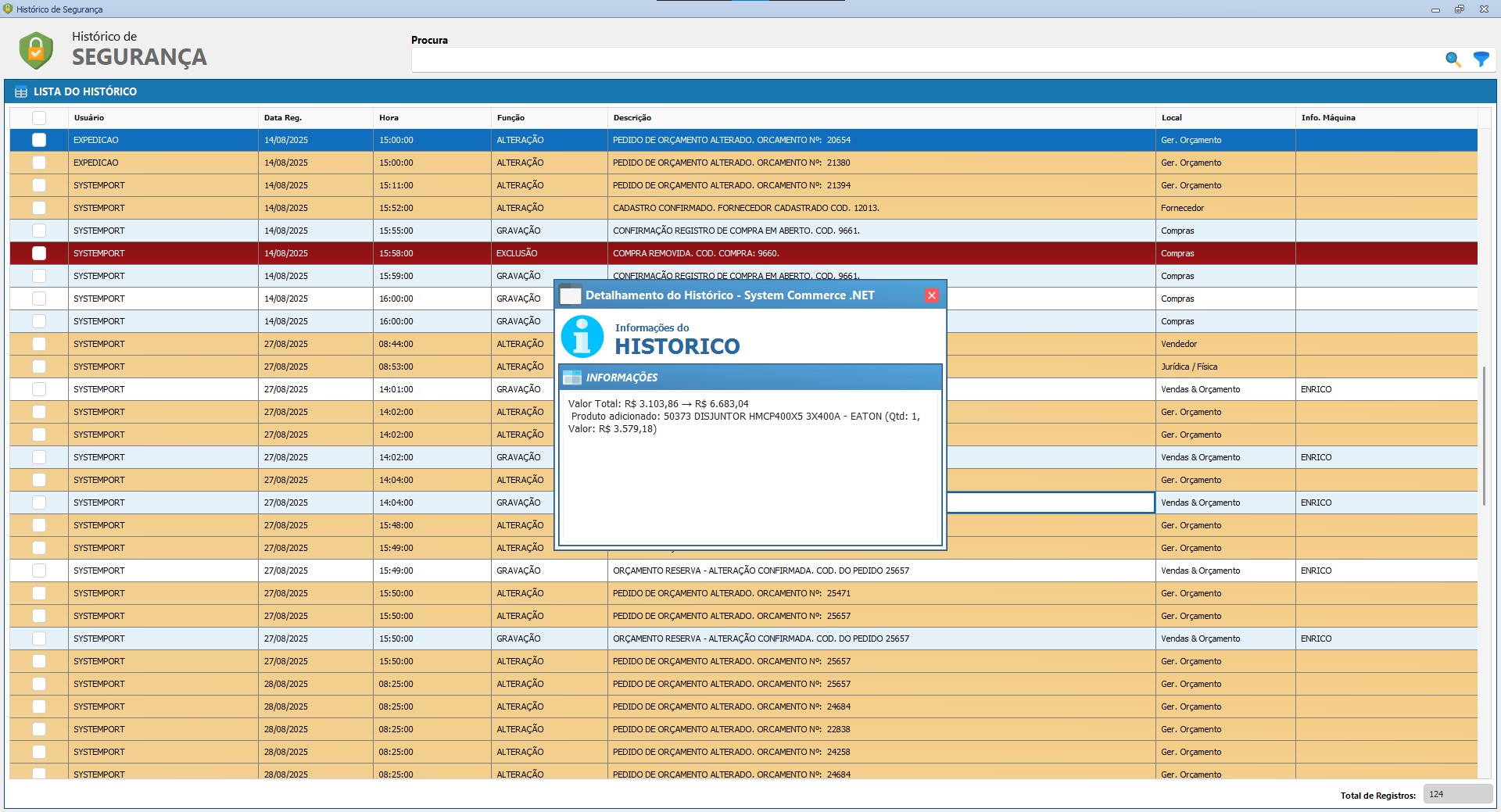Click the magnifying glass search icon

(1453, 59)
